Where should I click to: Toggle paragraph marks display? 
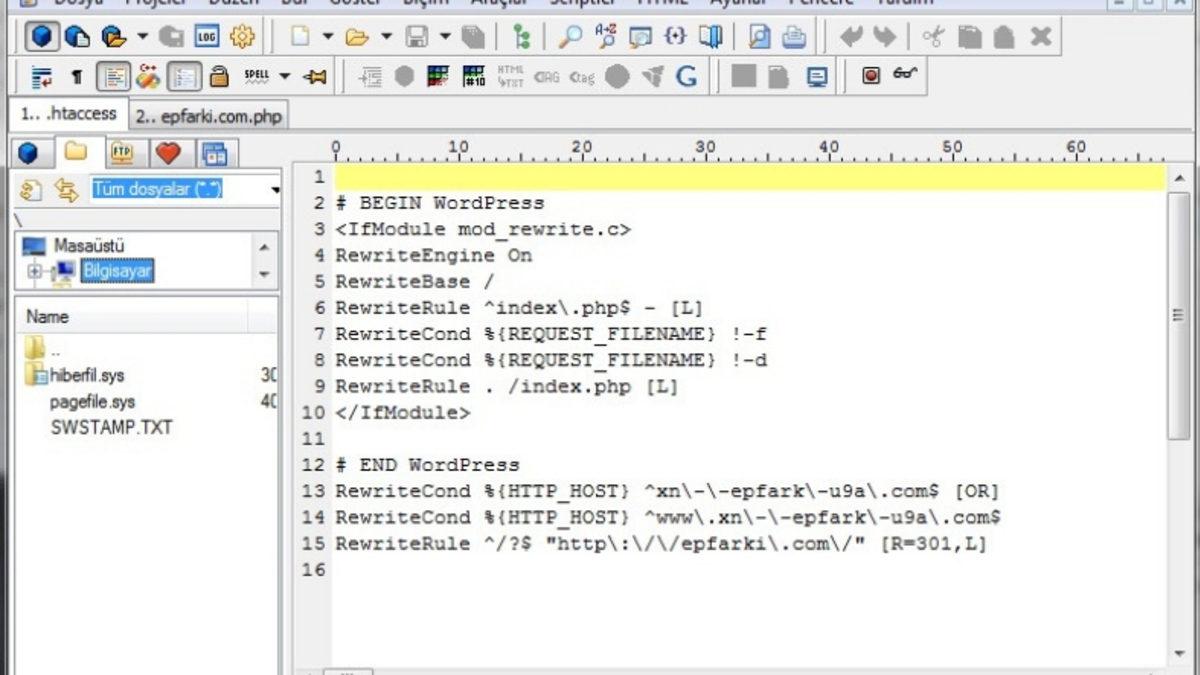click(x=76, y=75)
